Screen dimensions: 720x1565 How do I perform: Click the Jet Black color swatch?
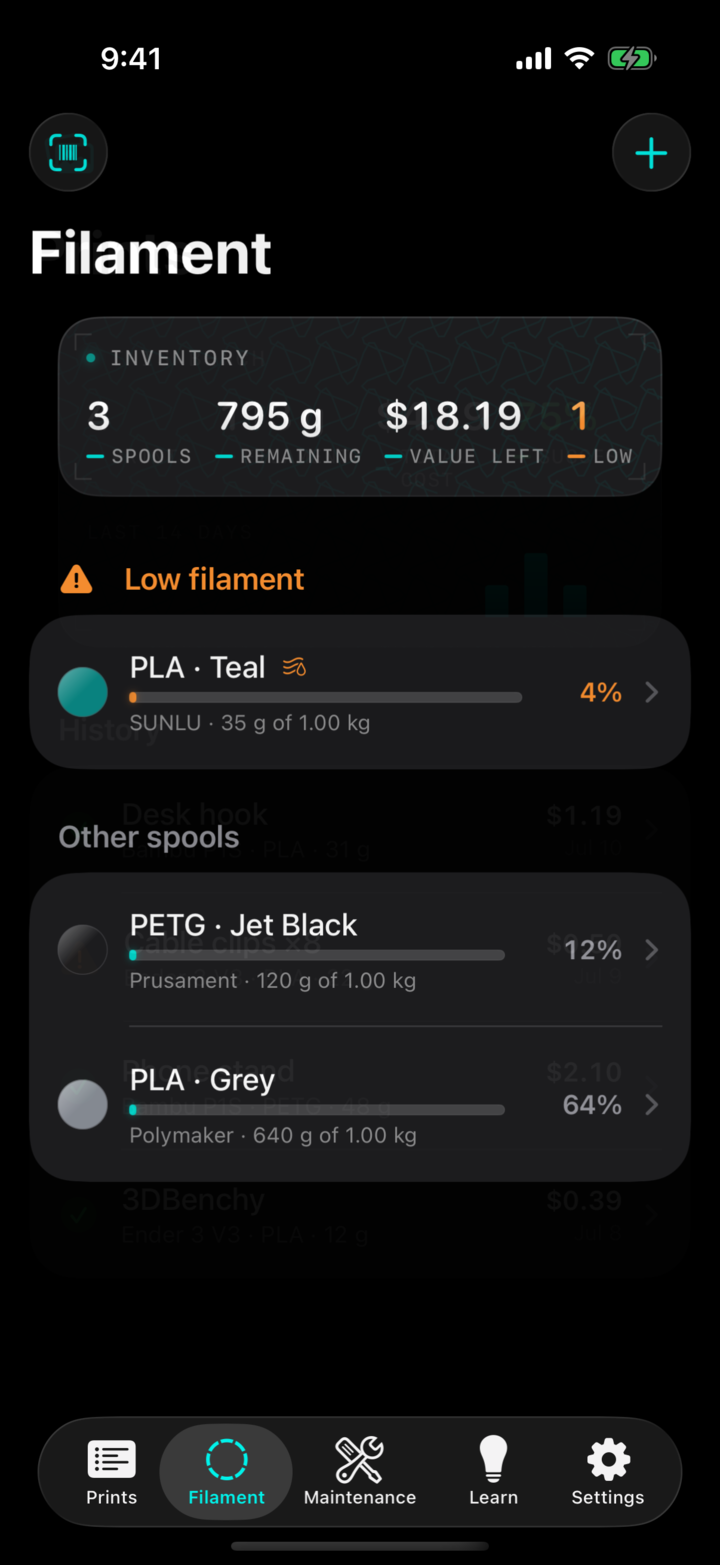83,950
